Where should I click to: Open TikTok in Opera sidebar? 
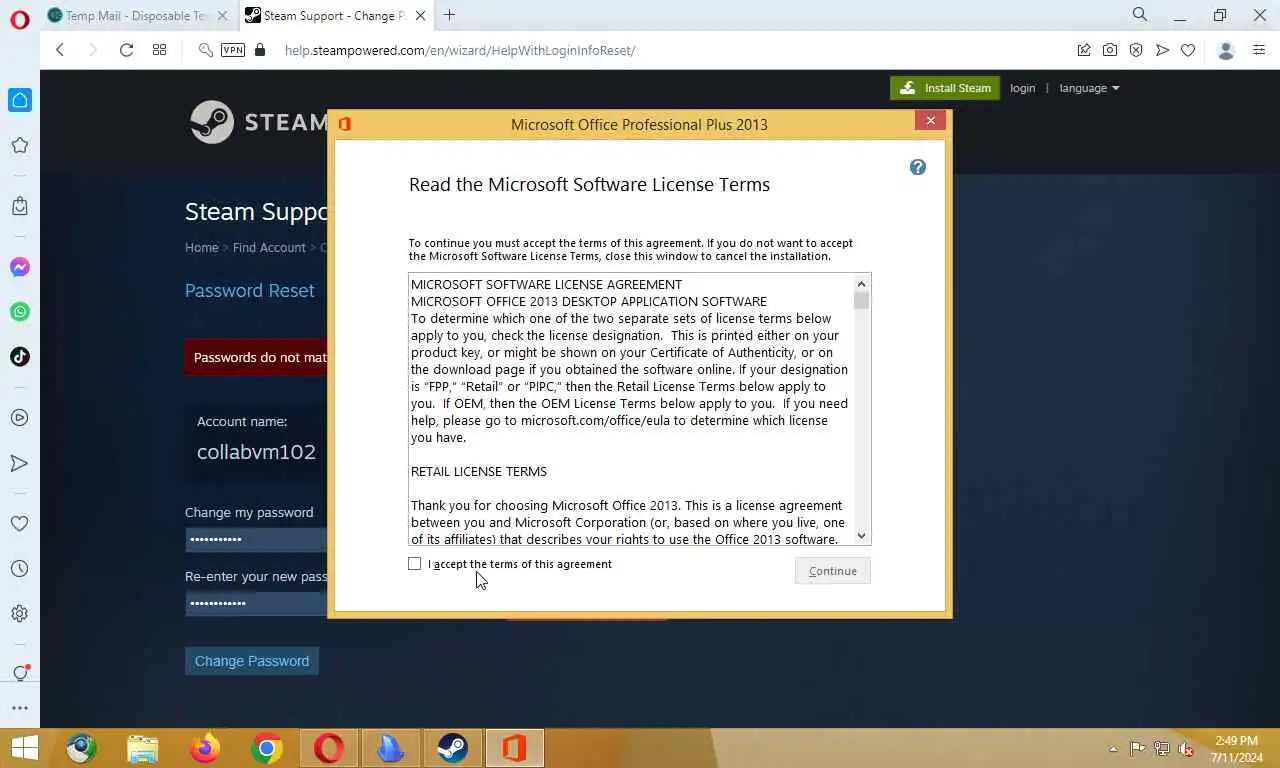(x=20, y=357)
